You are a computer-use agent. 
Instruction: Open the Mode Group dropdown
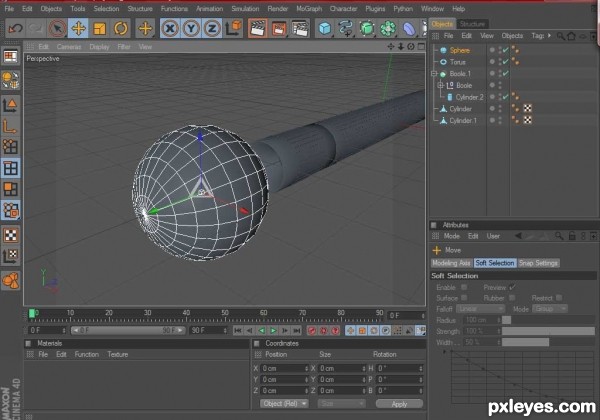550,309
